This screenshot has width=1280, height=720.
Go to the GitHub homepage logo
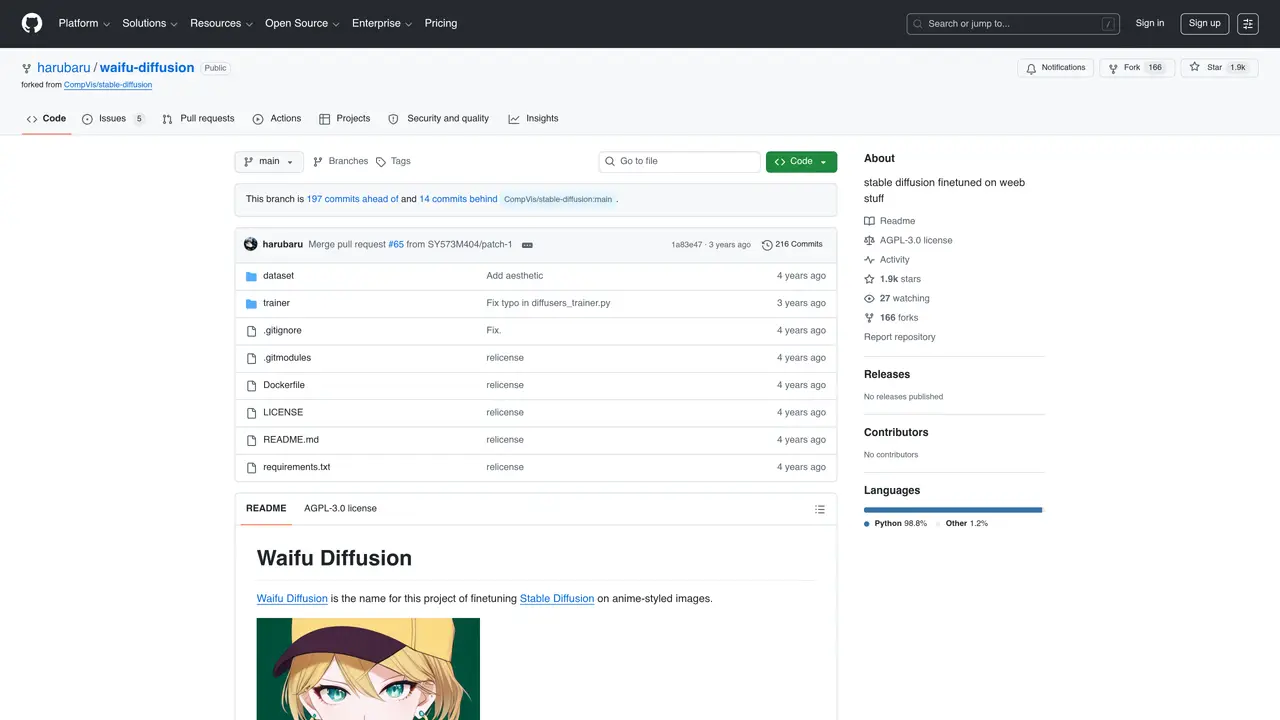coord(32,23)
